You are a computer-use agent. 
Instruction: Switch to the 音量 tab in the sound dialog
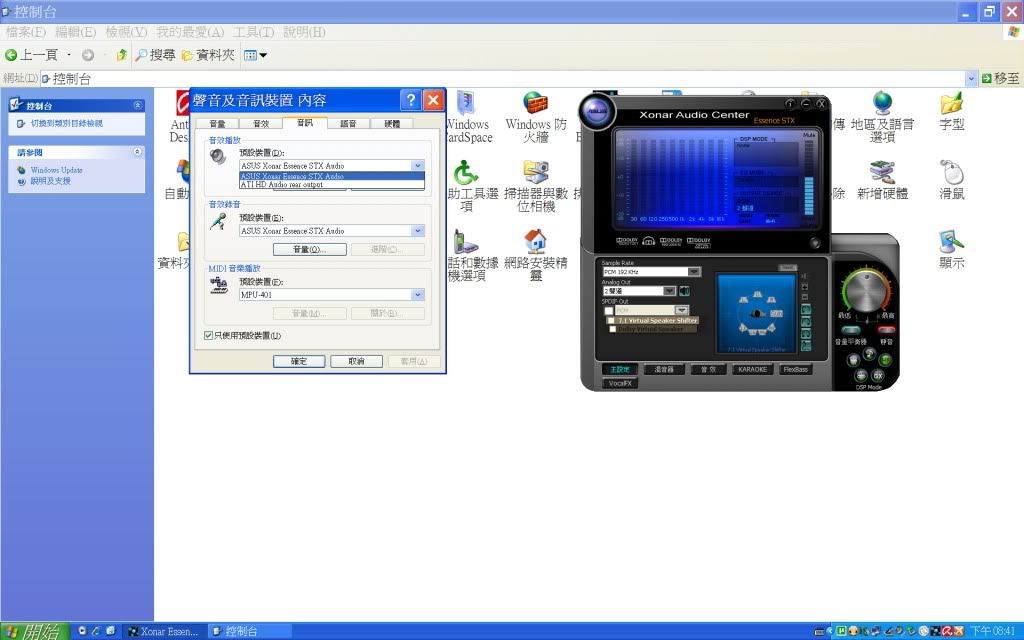click(x=217, y=123)
